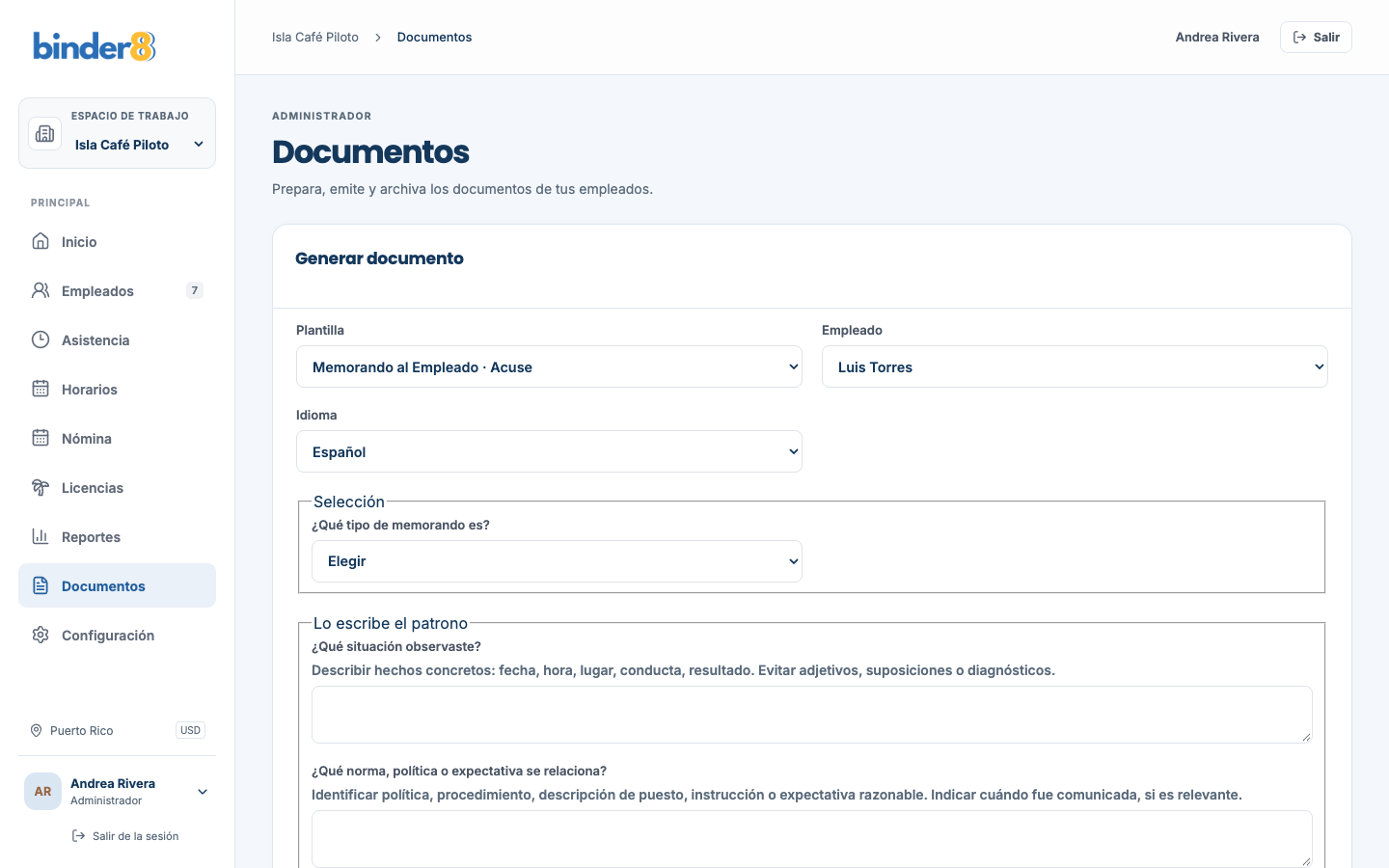Click the Empleados people icon
Image resolution: width=1389 pixels, height=868 pixels.
point(41,290)
